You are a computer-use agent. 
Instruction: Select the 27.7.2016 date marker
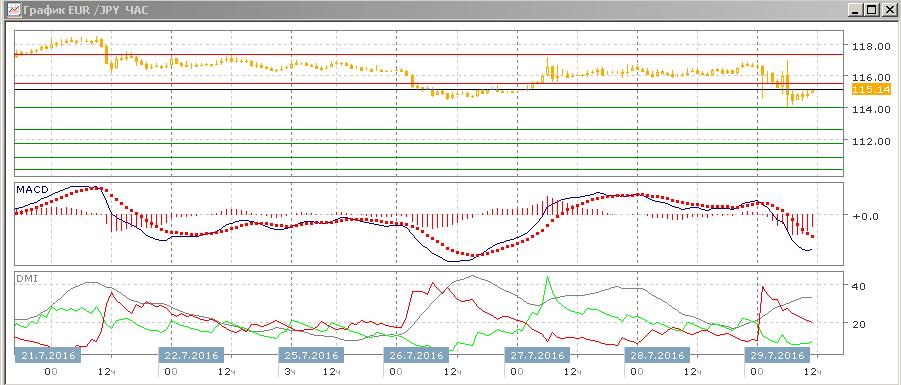tap(536, 355)
